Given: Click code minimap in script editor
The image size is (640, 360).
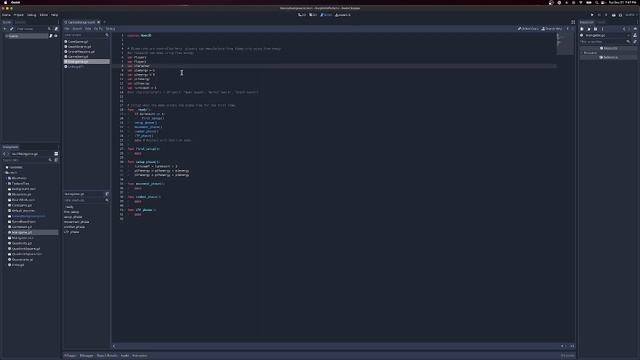Looking at the screenshot, I should click(x=565, y=43).
